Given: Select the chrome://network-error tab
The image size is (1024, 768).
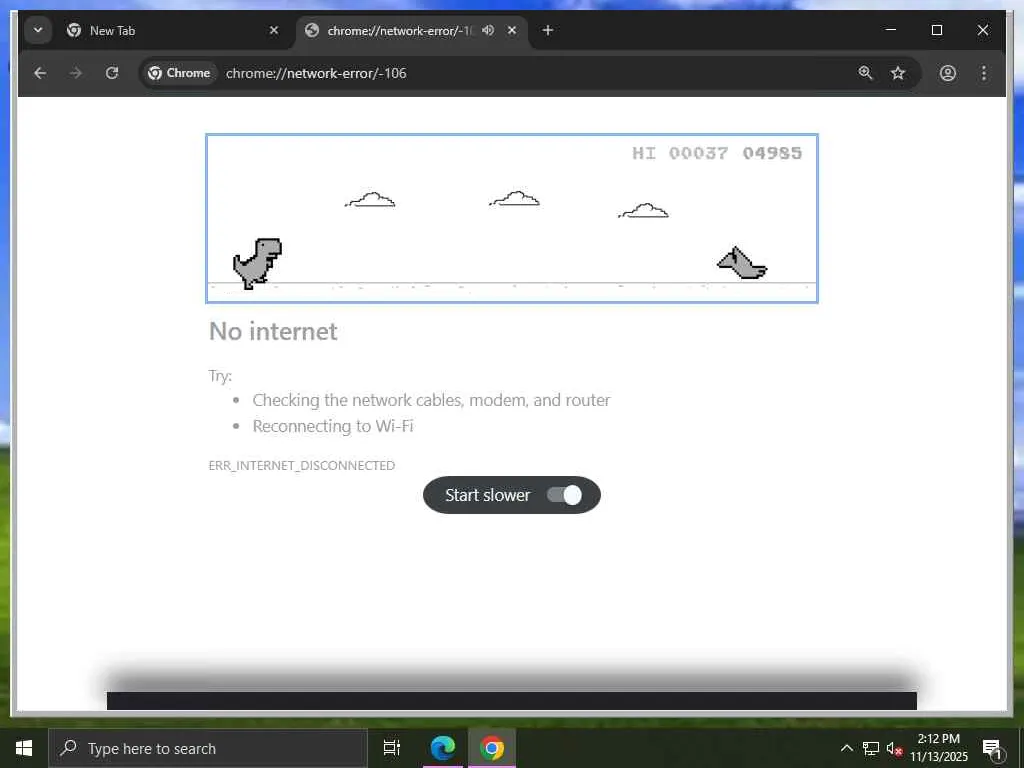Looking at the screenshot, I should (411, 30).
